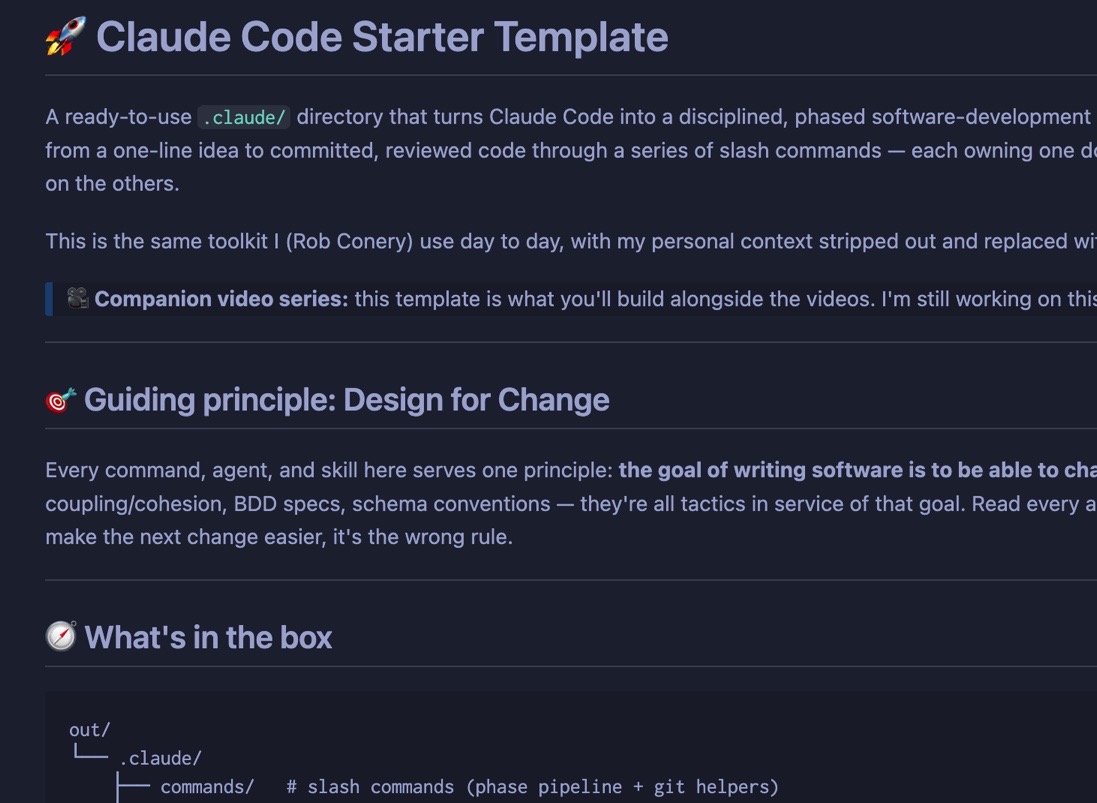Click the Claude Code Starter Template heading

point(382,36)
